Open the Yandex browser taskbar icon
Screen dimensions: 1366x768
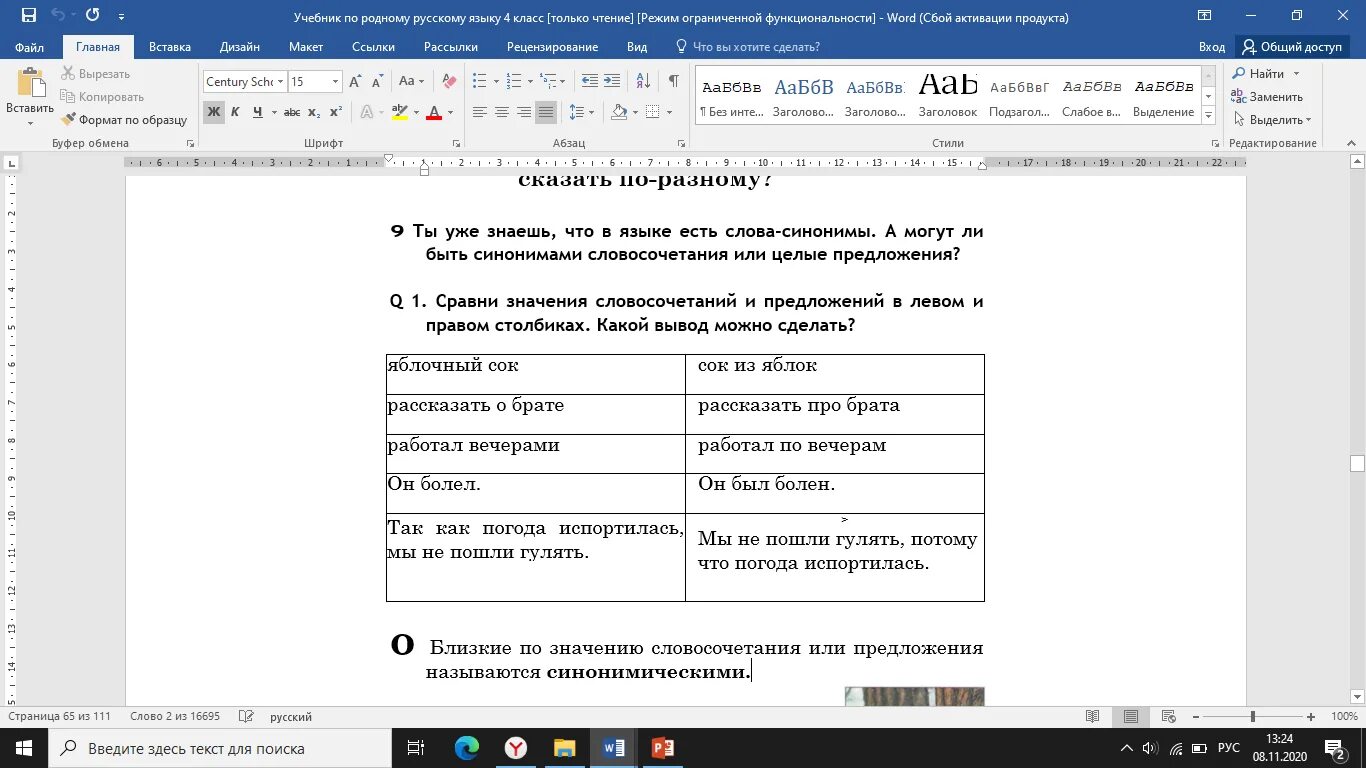(516, 748)
